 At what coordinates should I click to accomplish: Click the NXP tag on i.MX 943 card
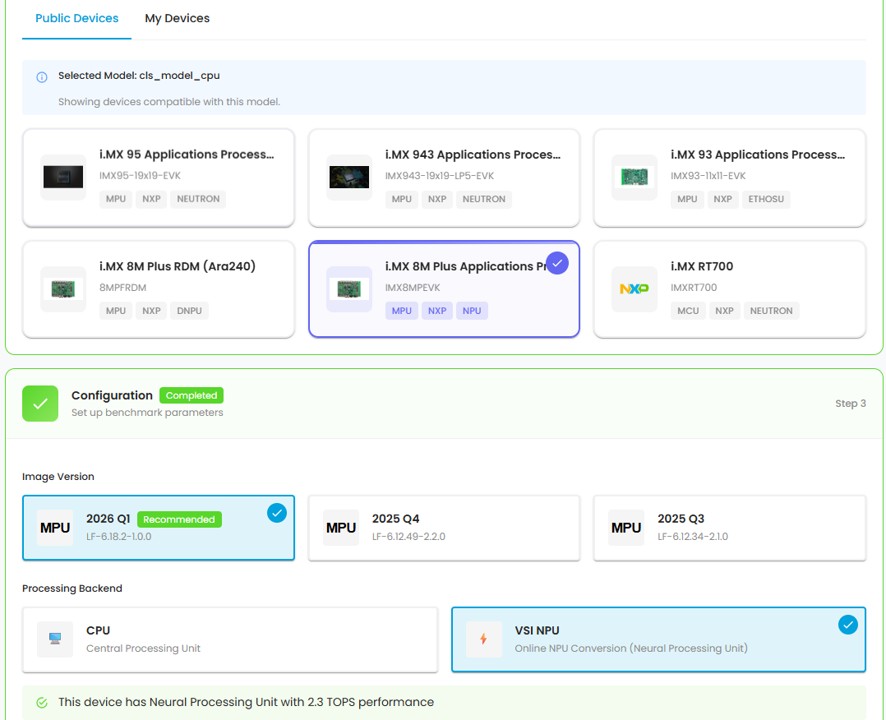(437, 199)
